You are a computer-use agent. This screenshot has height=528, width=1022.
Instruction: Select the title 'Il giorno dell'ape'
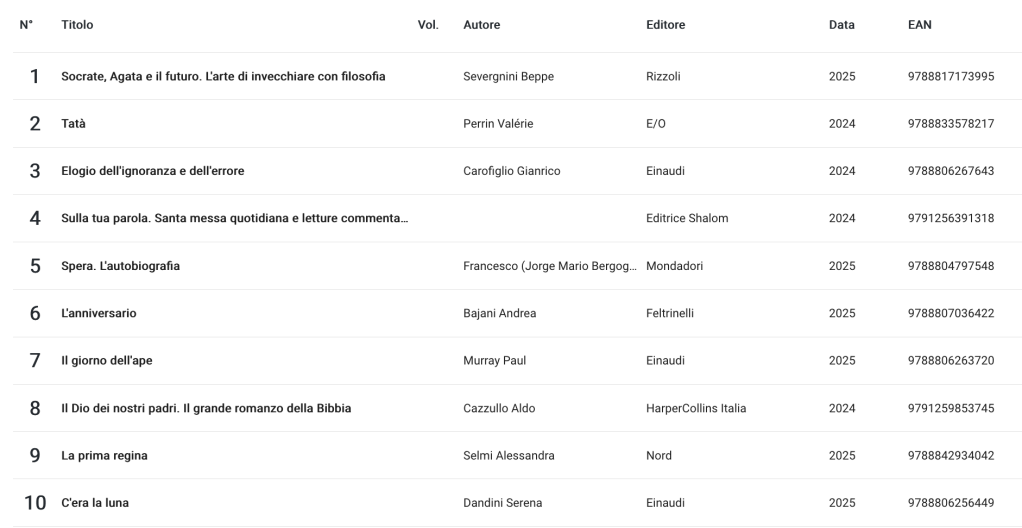[x=107, y=361]
